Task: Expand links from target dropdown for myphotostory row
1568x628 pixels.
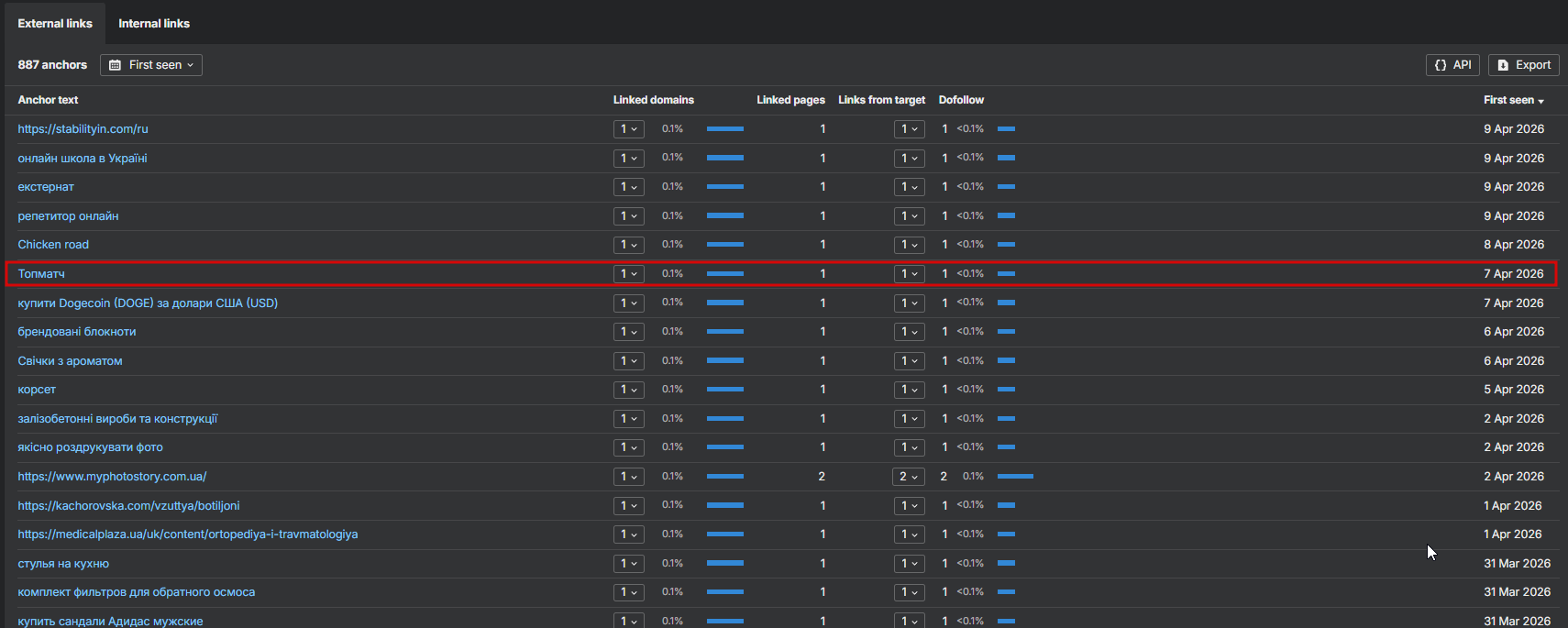Action: [x=909, y=476]
